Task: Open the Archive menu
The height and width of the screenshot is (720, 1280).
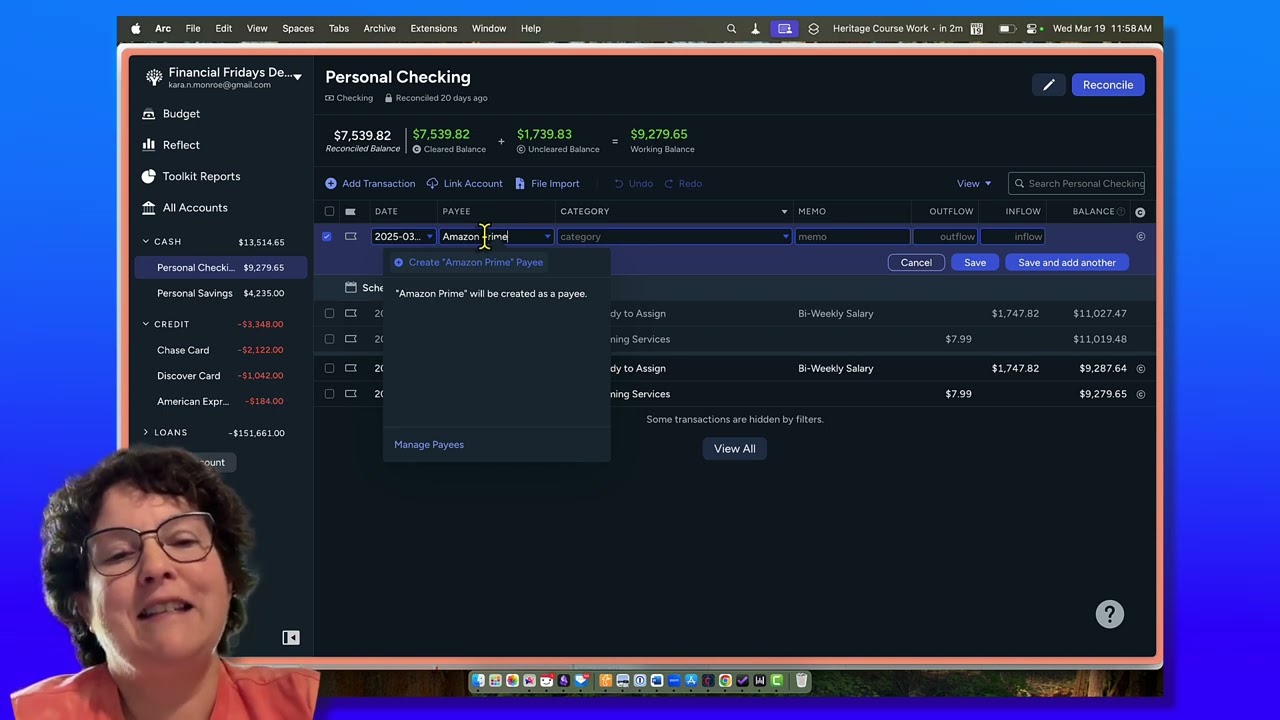Action: pos(380,29)
